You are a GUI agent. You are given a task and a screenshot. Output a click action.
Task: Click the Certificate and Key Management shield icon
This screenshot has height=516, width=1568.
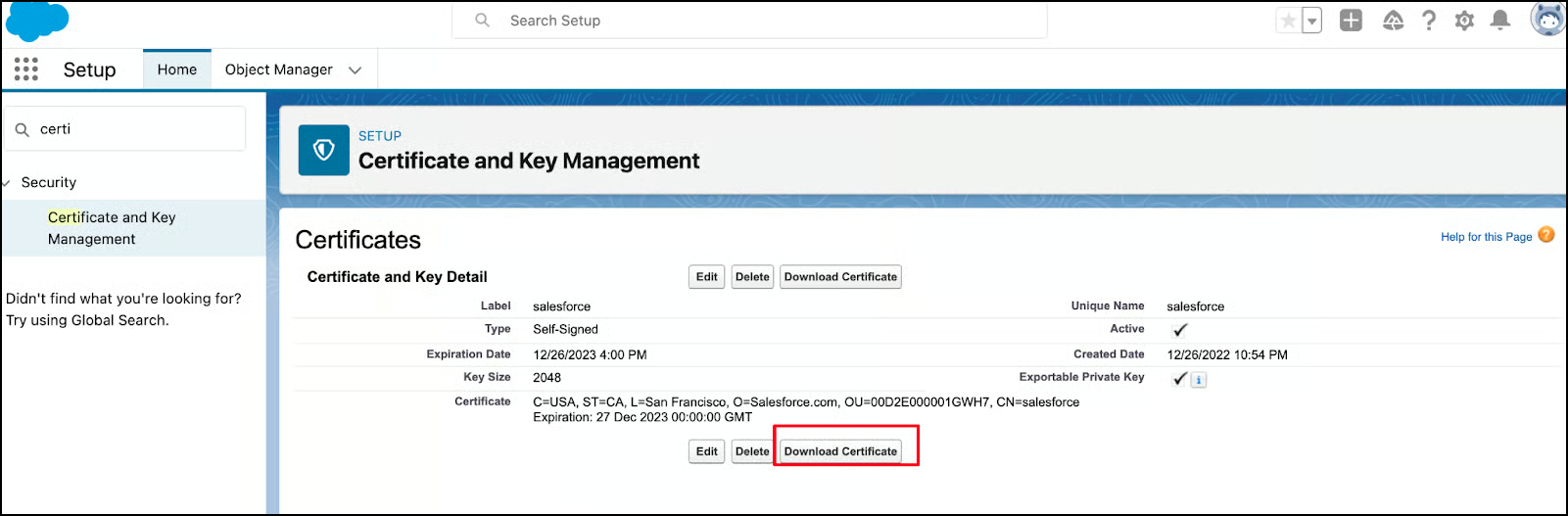[324, 150]
